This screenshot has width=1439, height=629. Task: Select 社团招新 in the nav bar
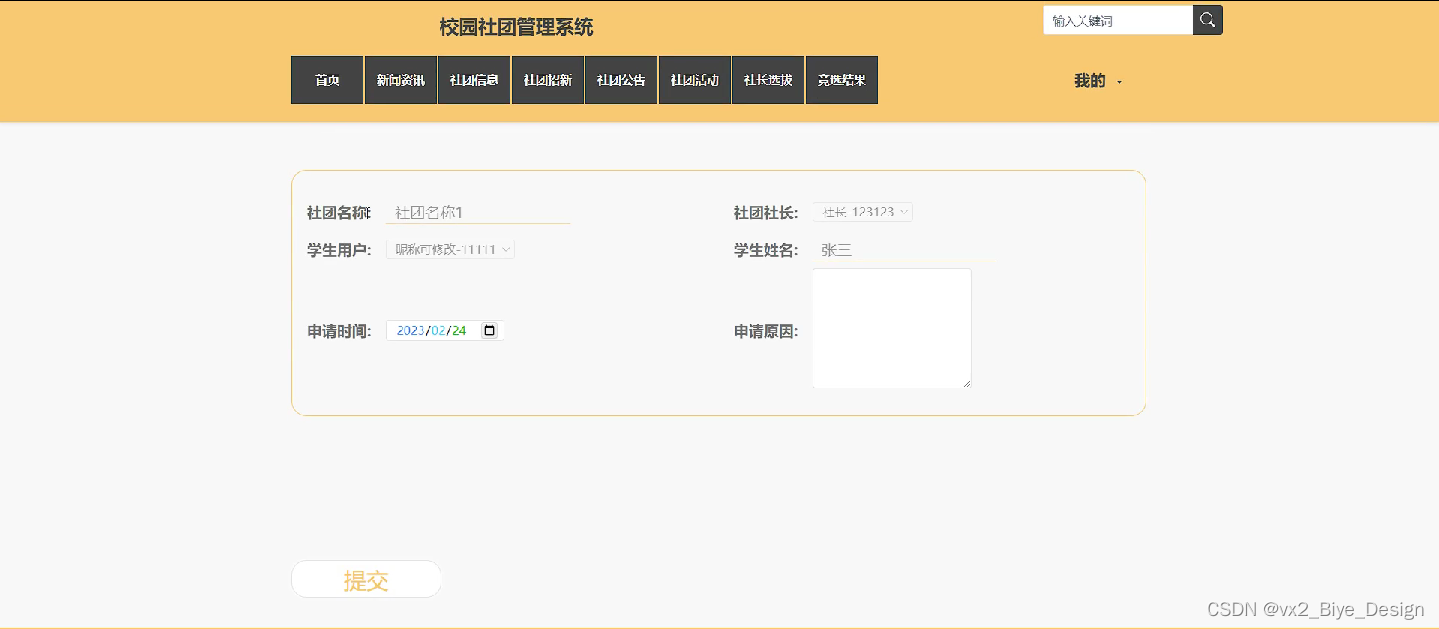click(x=548, y=80)
